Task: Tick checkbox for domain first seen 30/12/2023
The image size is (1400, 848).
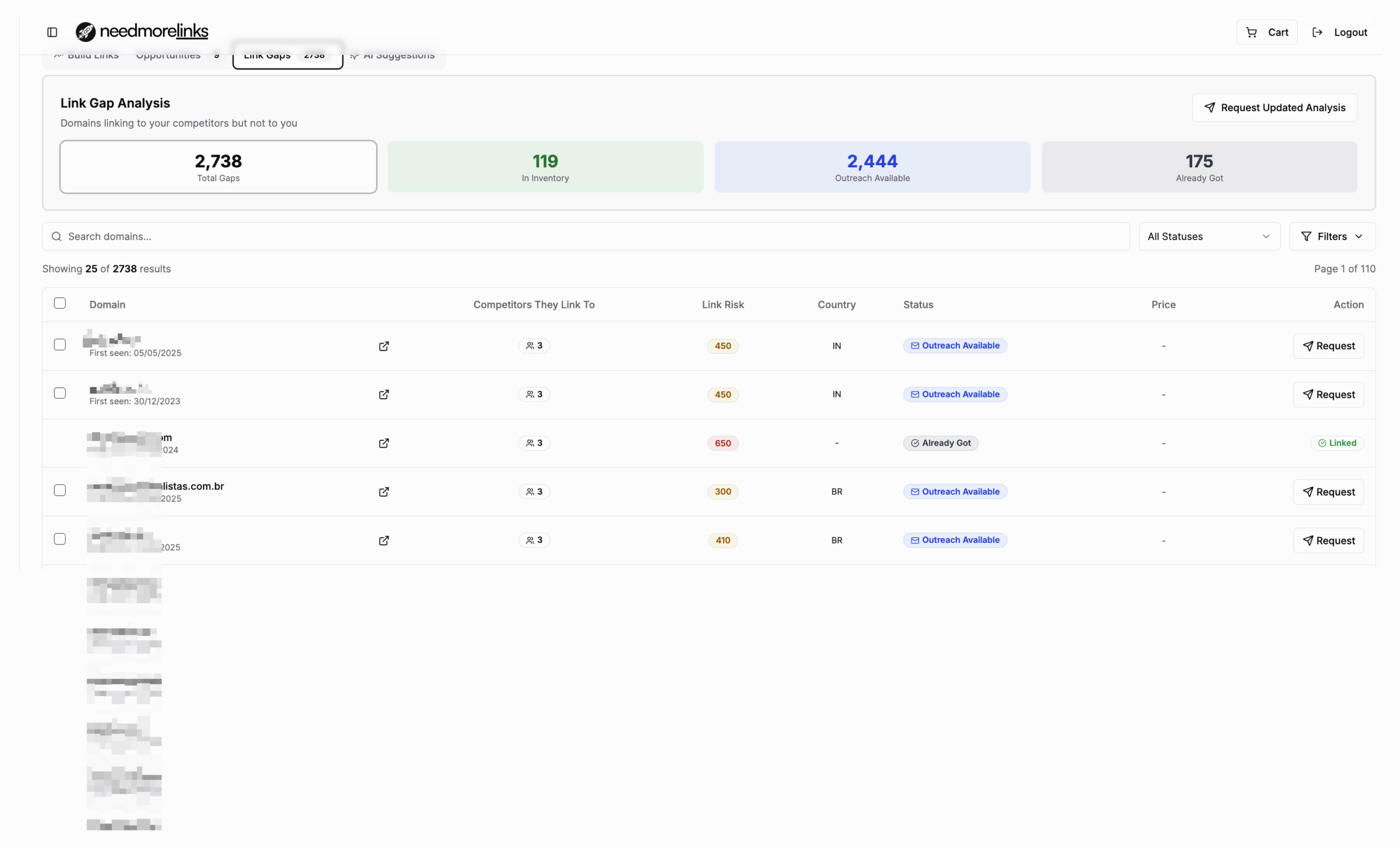Action: pyautogui.click(x=60, y=393)
